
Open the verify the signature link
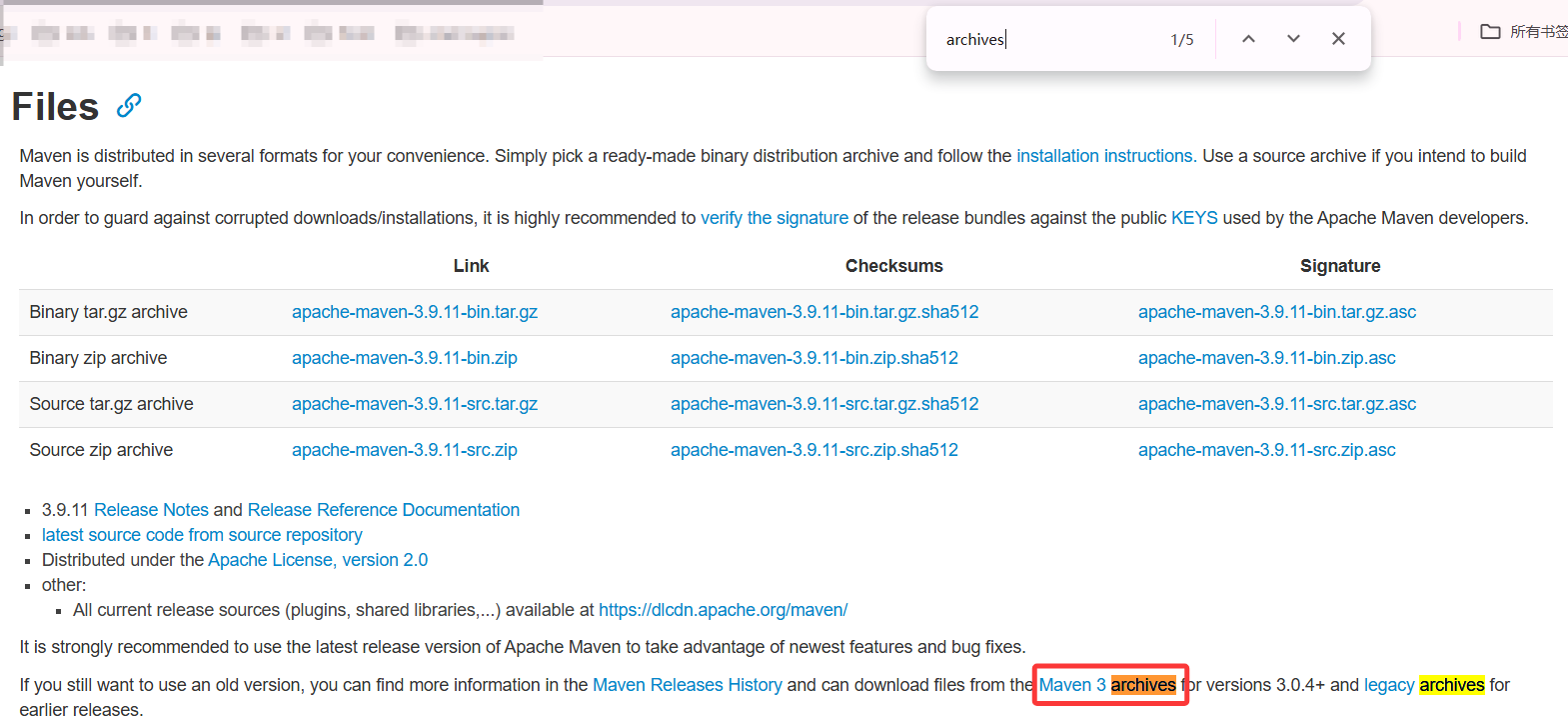click(774, 218)
